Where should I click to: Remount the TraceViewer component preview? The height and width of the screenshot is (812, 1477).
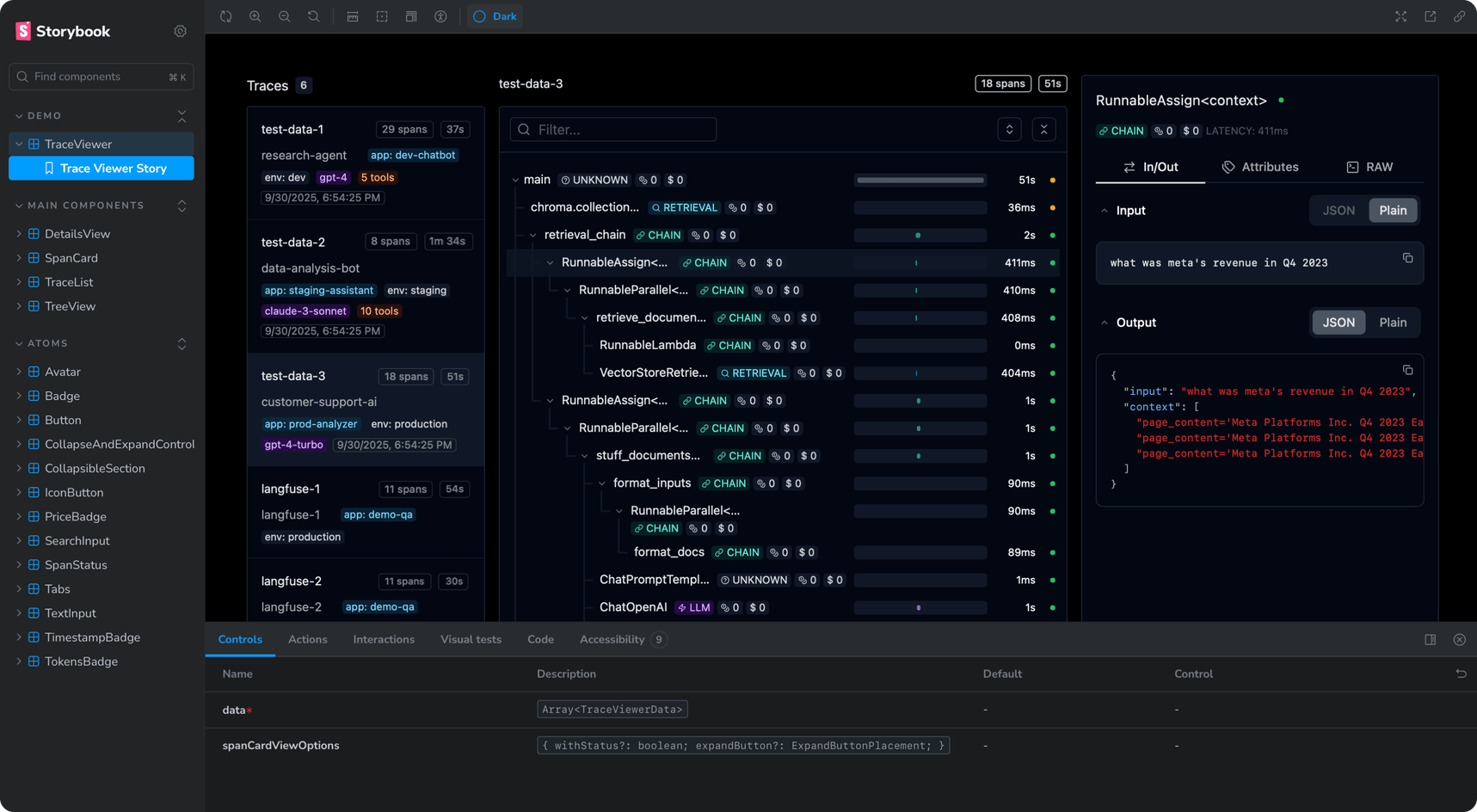coord(225,15)
